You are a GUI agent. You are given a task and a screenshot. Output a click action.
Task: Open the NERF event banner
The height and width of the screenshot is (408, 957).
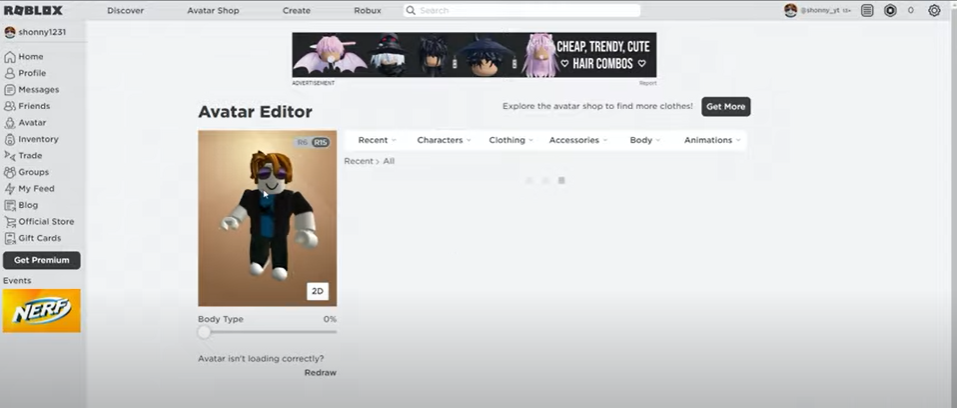42,311
